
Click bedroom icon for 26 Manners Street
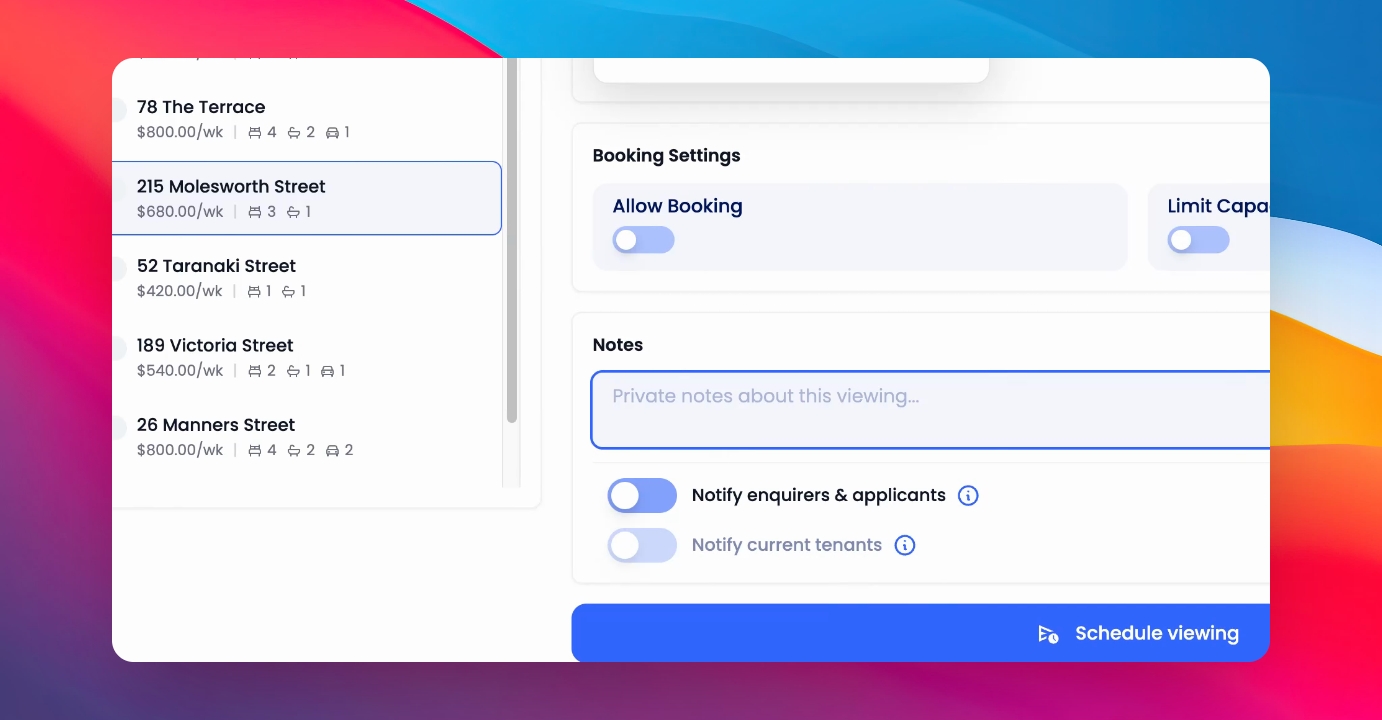tap(255, 450)
